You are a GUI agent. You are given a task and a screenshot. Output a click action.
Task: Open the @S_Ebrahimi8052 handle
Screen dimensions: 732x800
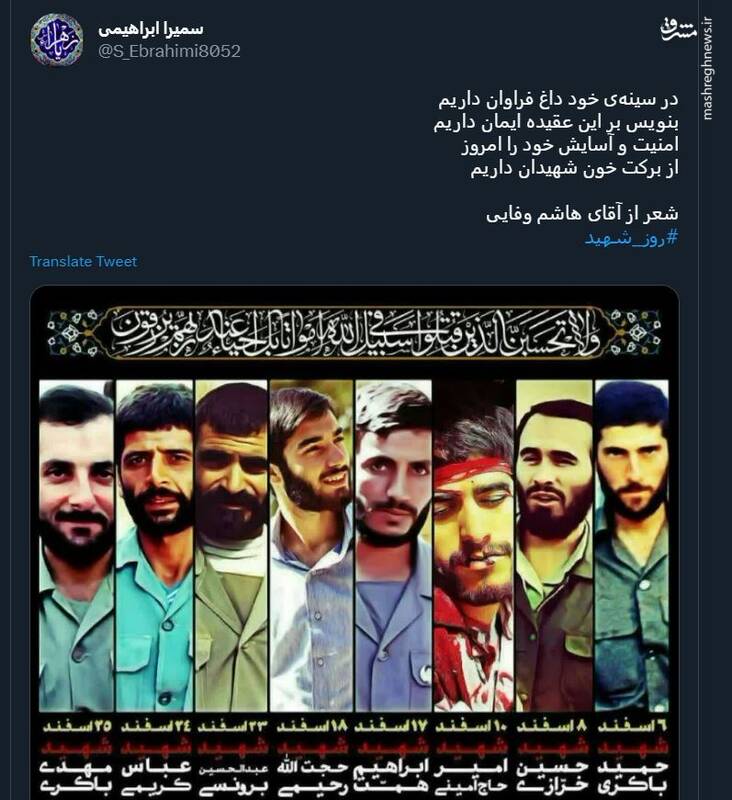point(169,51)
